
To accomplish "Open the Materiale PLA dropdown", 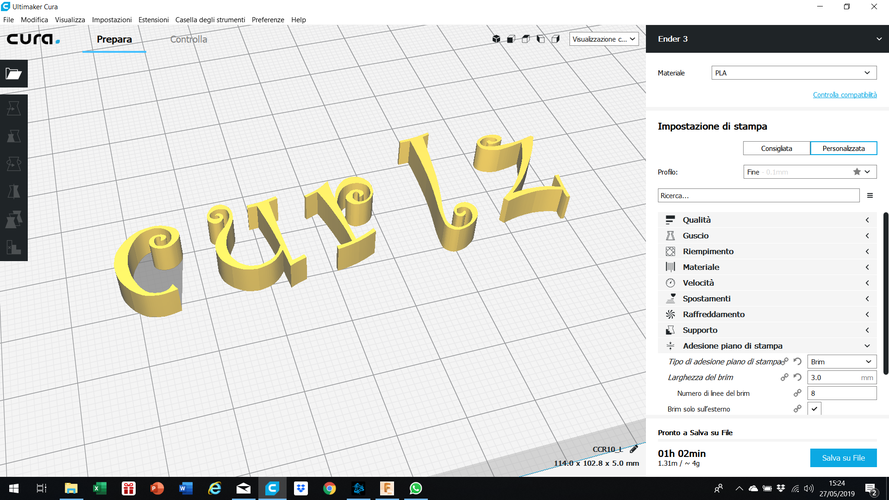I will coord(794,73).
